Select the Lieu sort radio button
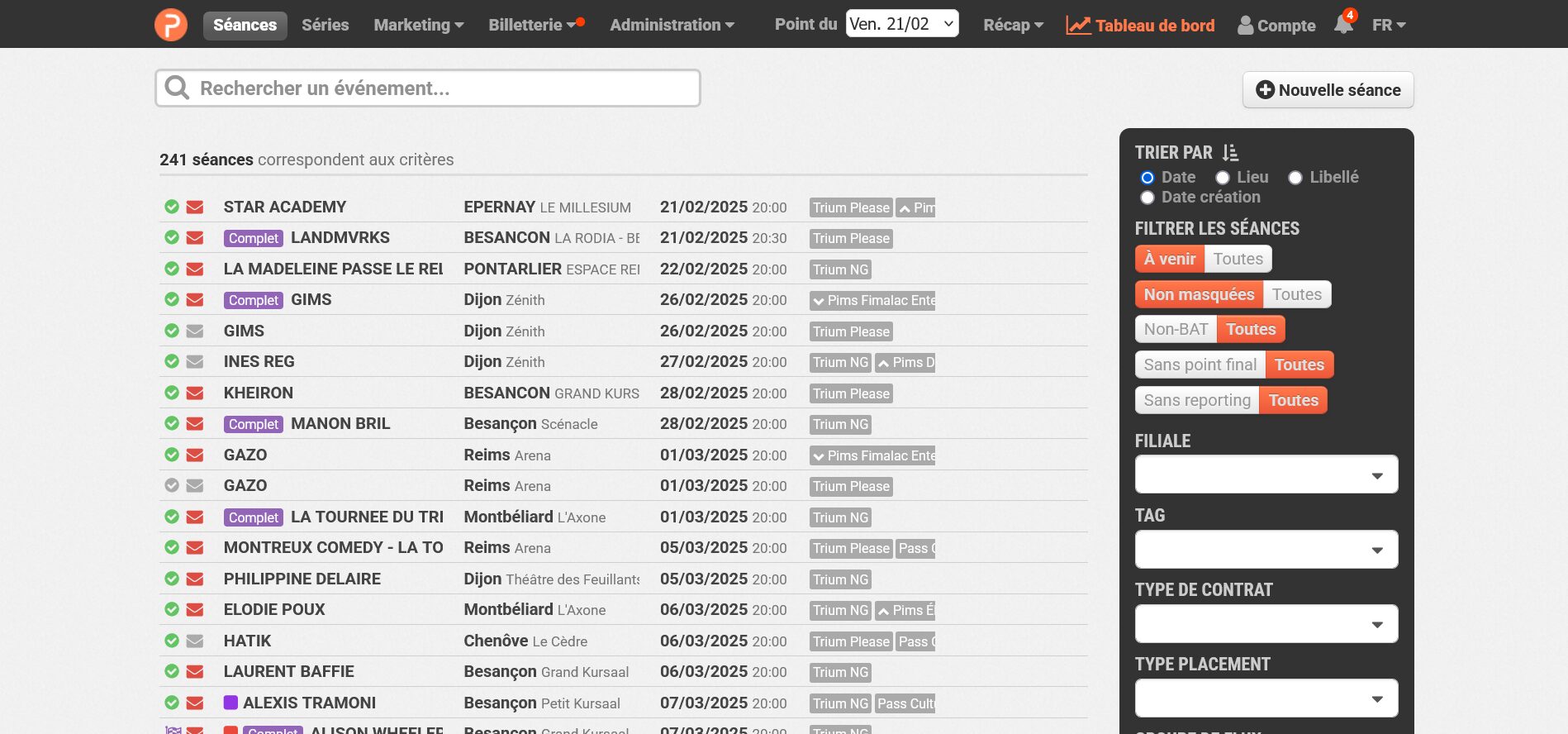The image size is (1568, 734). (x=1223, y=178)
